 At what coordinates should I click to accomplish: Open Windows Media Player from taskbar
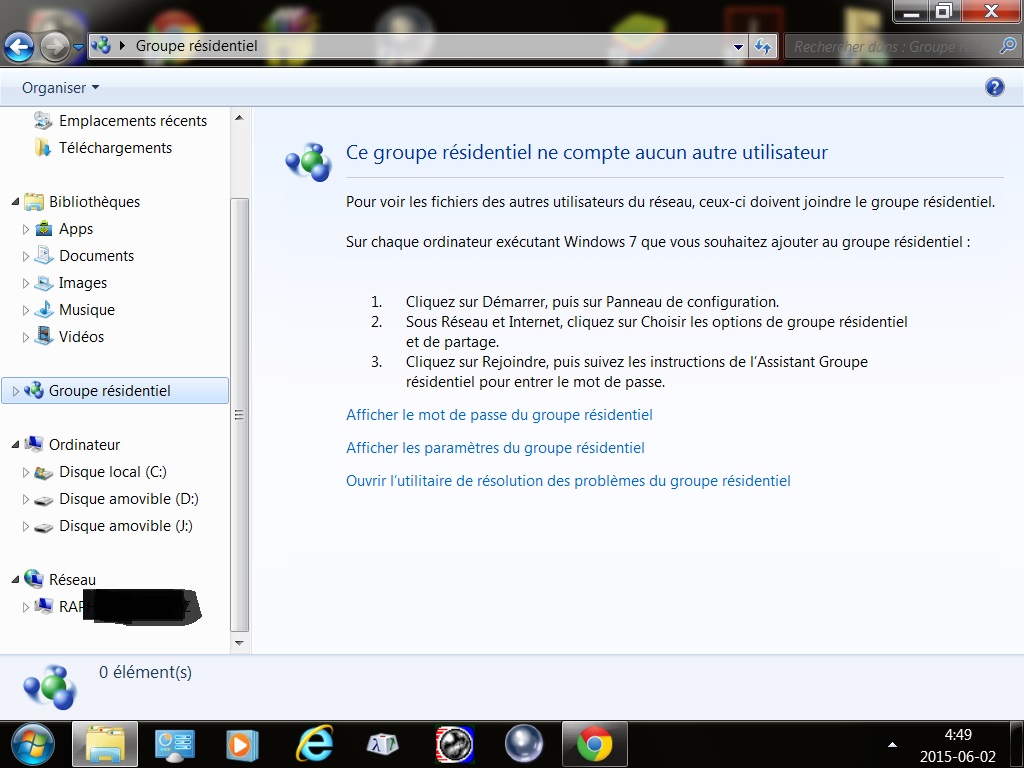241,744
